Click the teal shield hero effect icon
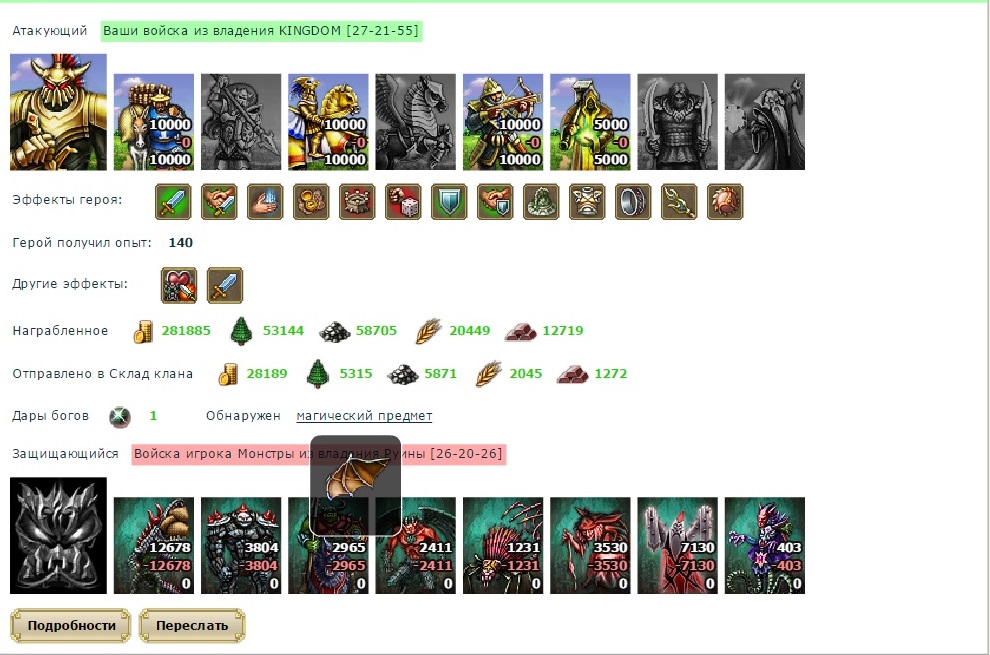The height and width of the screenshot is (655, 990). 449,201
